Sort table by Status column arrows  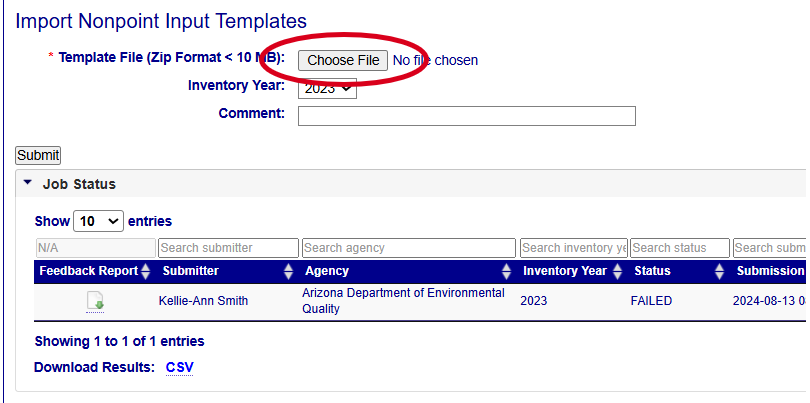pos(720,271)
